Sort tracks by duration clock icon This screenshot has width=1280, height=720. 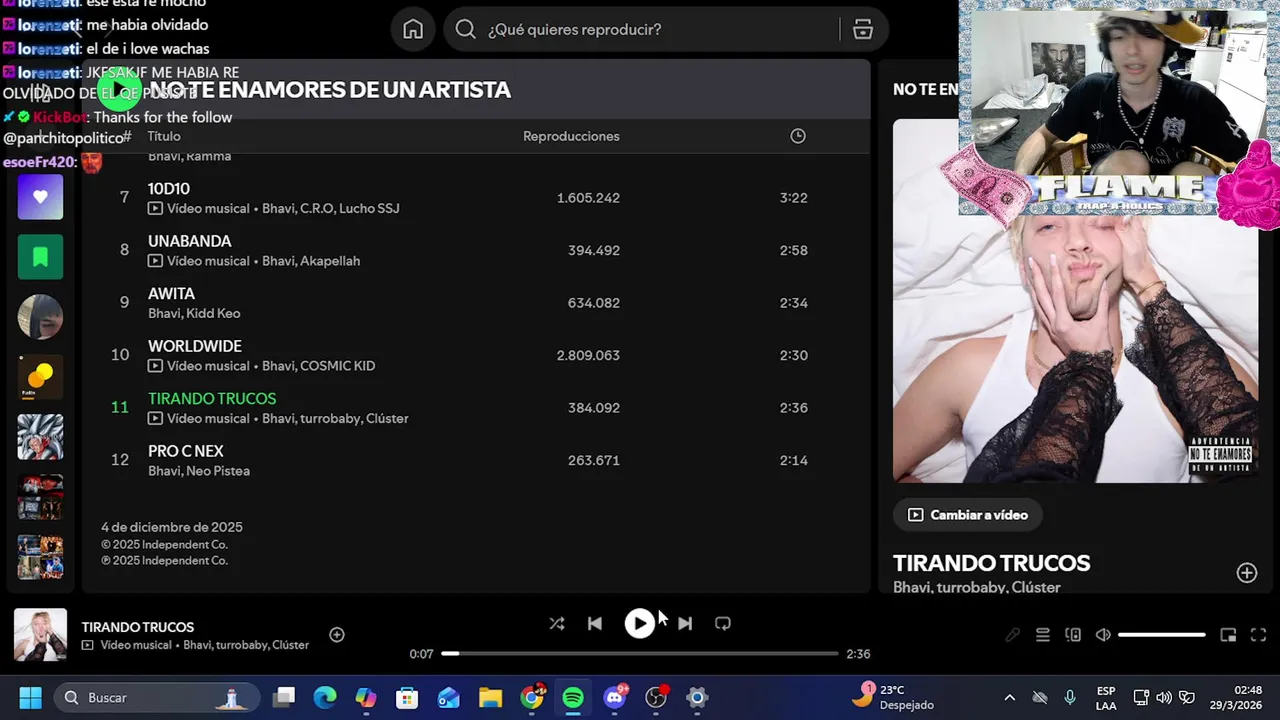coord(798,136)
